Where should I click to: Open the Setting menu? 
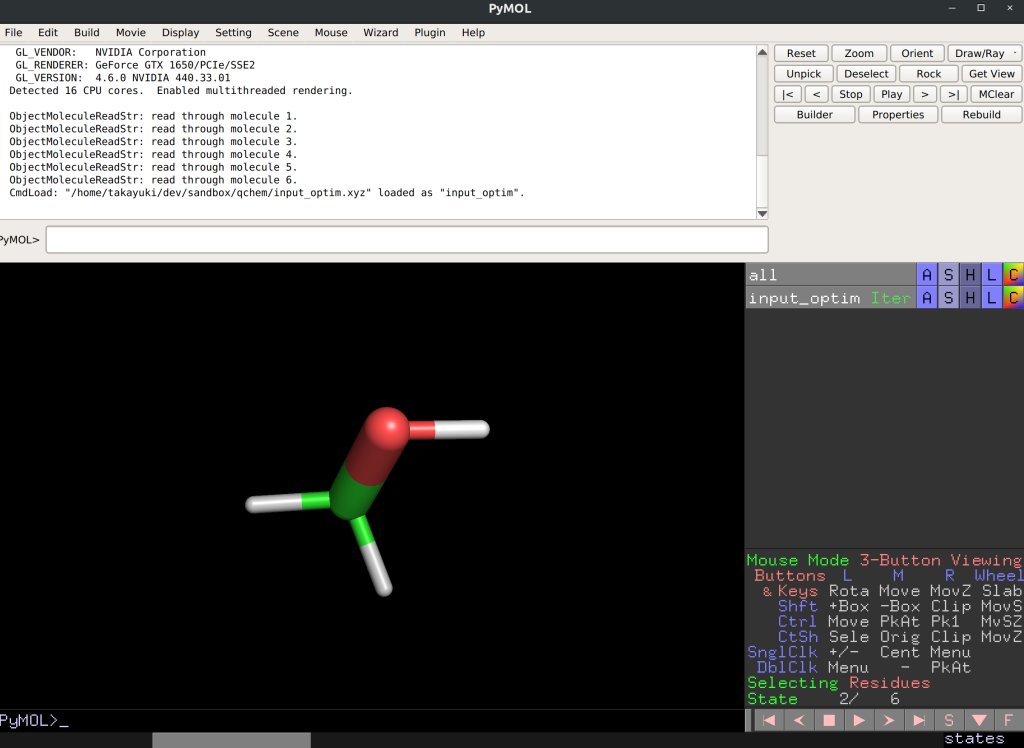[x=233, y=33]
